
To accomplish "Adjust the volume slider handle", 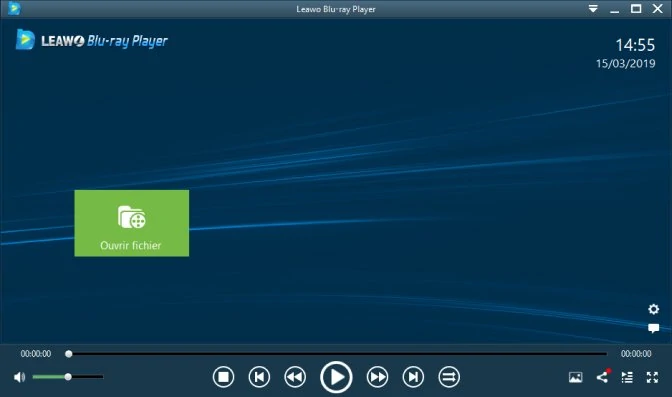I will coord(68,377).
